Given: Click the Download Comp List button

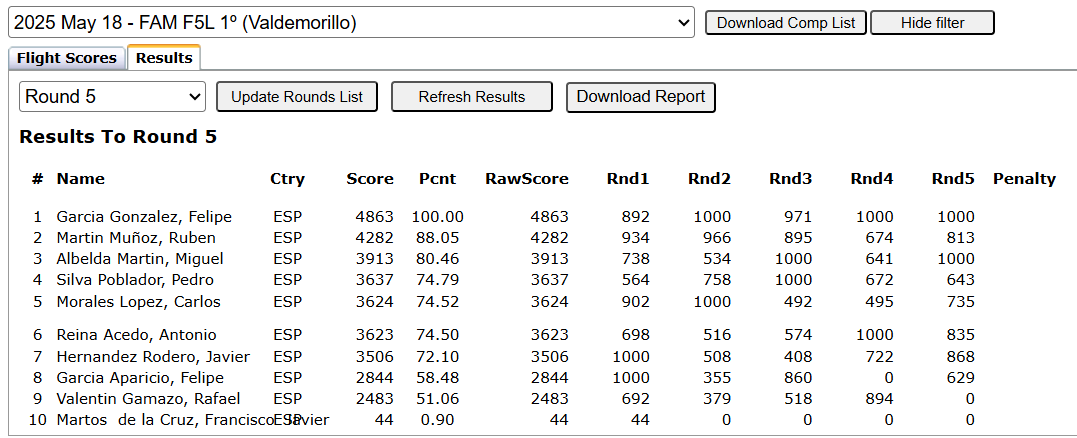Looking at the screenshot, I should click(x=786, y=22).
